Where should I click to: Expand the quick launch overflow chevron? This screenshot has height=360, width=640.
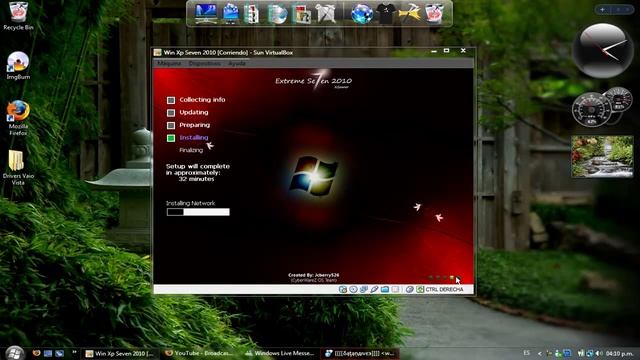tap(74, 353)
